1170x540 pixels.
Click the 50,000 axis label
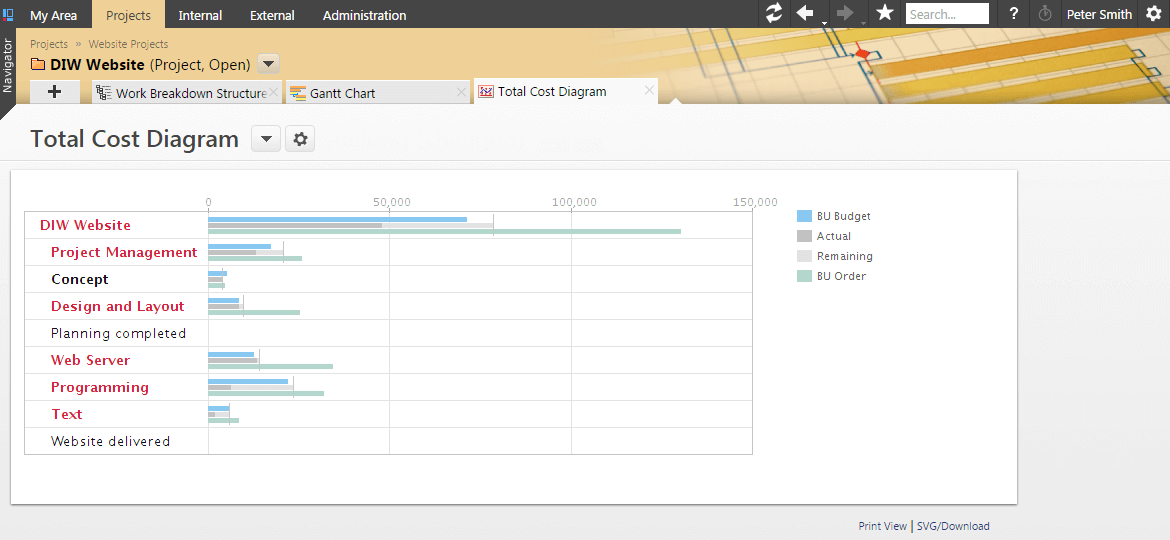392,202
